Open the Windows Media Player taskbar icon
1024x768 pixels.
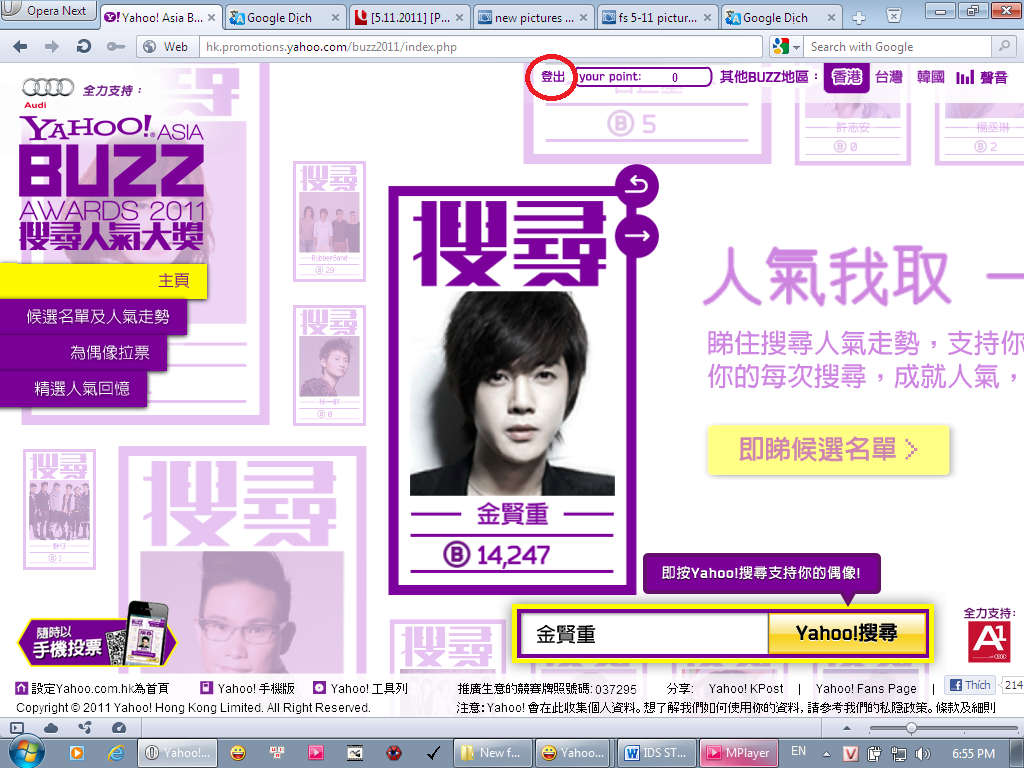(x=76, y=753)
